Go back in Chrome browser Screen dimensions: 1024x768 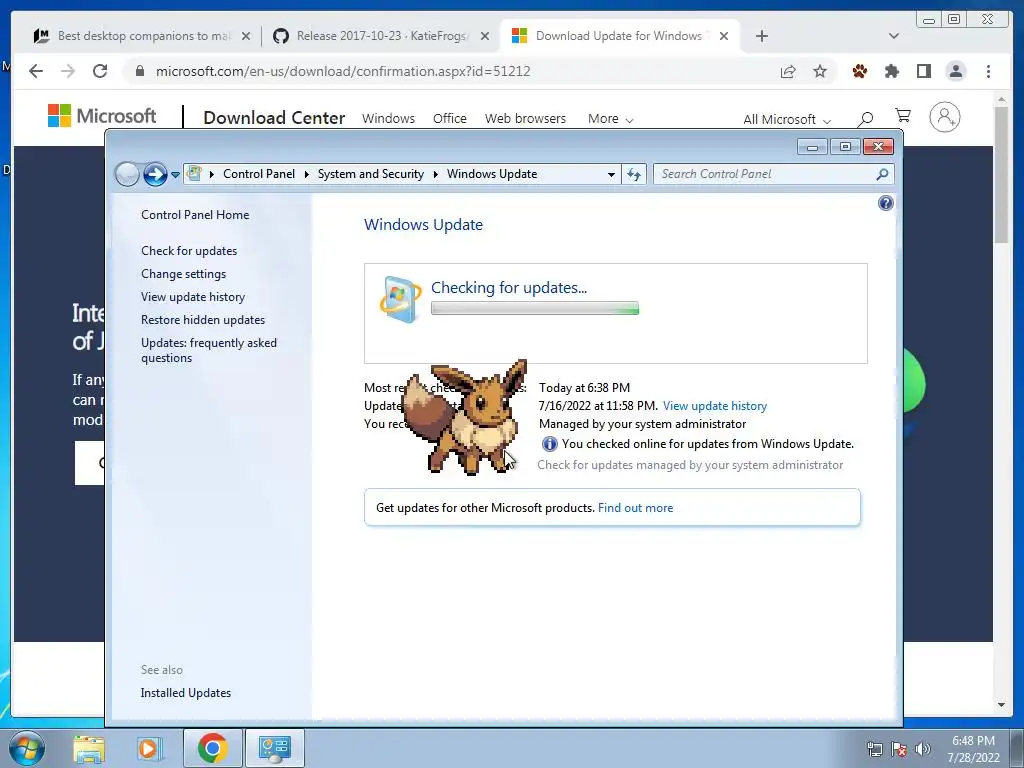pos(36,71)
